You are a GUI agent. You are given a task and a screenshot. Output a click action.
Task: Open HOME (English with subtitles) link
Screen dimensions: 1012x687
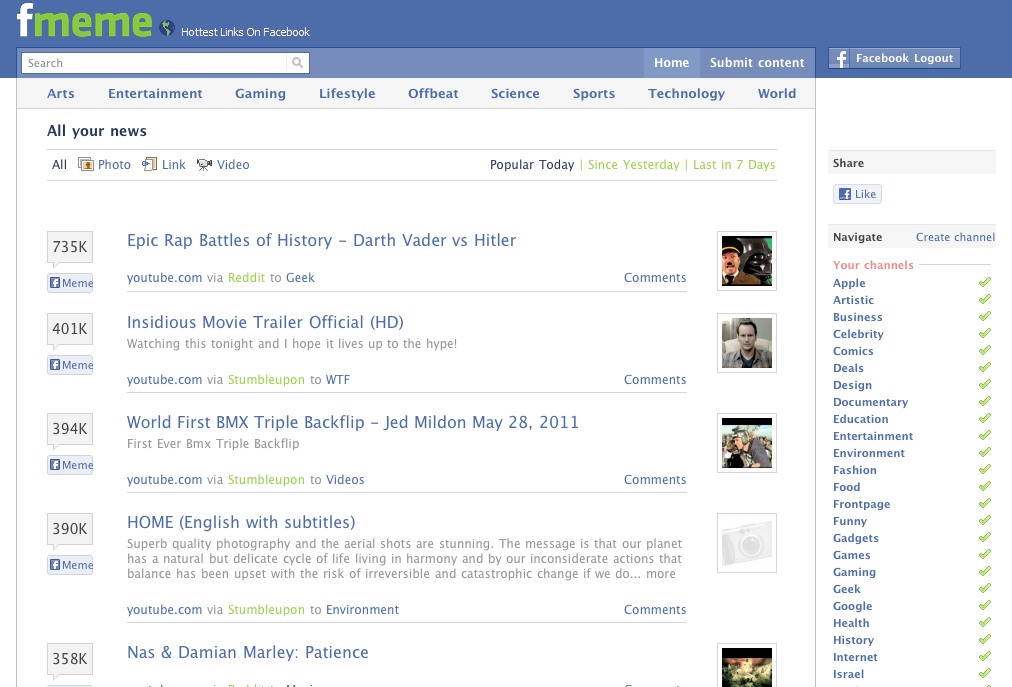point(241,522)
